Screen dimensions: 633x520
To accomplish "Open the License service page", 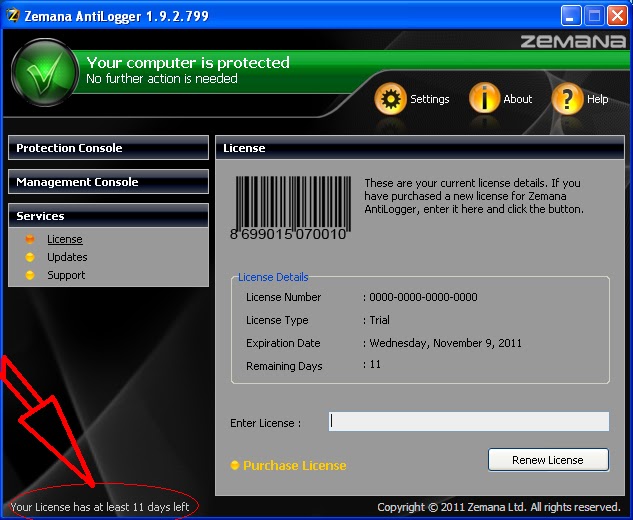I will [65, 239].
